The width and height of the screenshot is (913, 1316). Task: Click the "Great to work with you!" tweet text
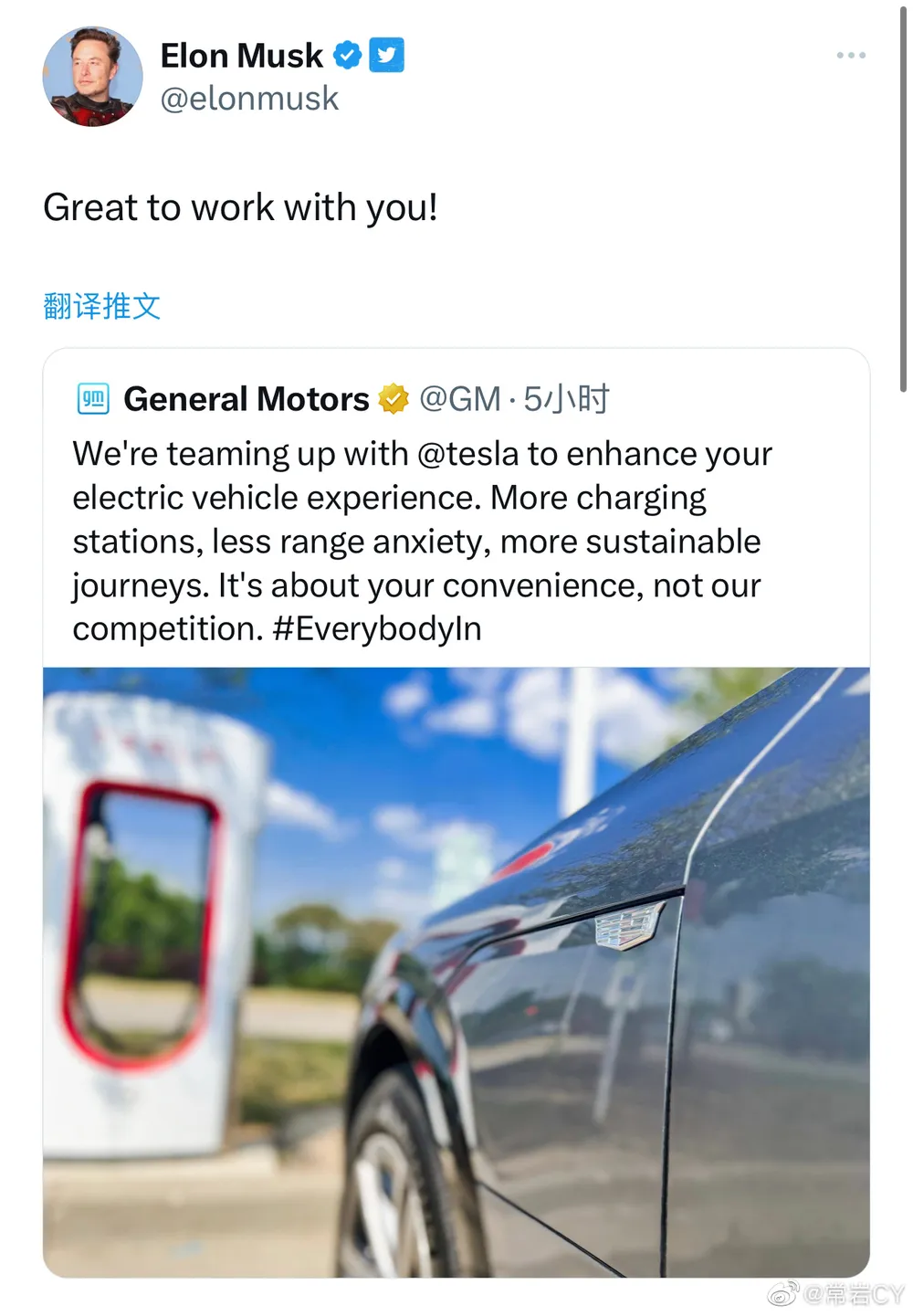[240, 208]
